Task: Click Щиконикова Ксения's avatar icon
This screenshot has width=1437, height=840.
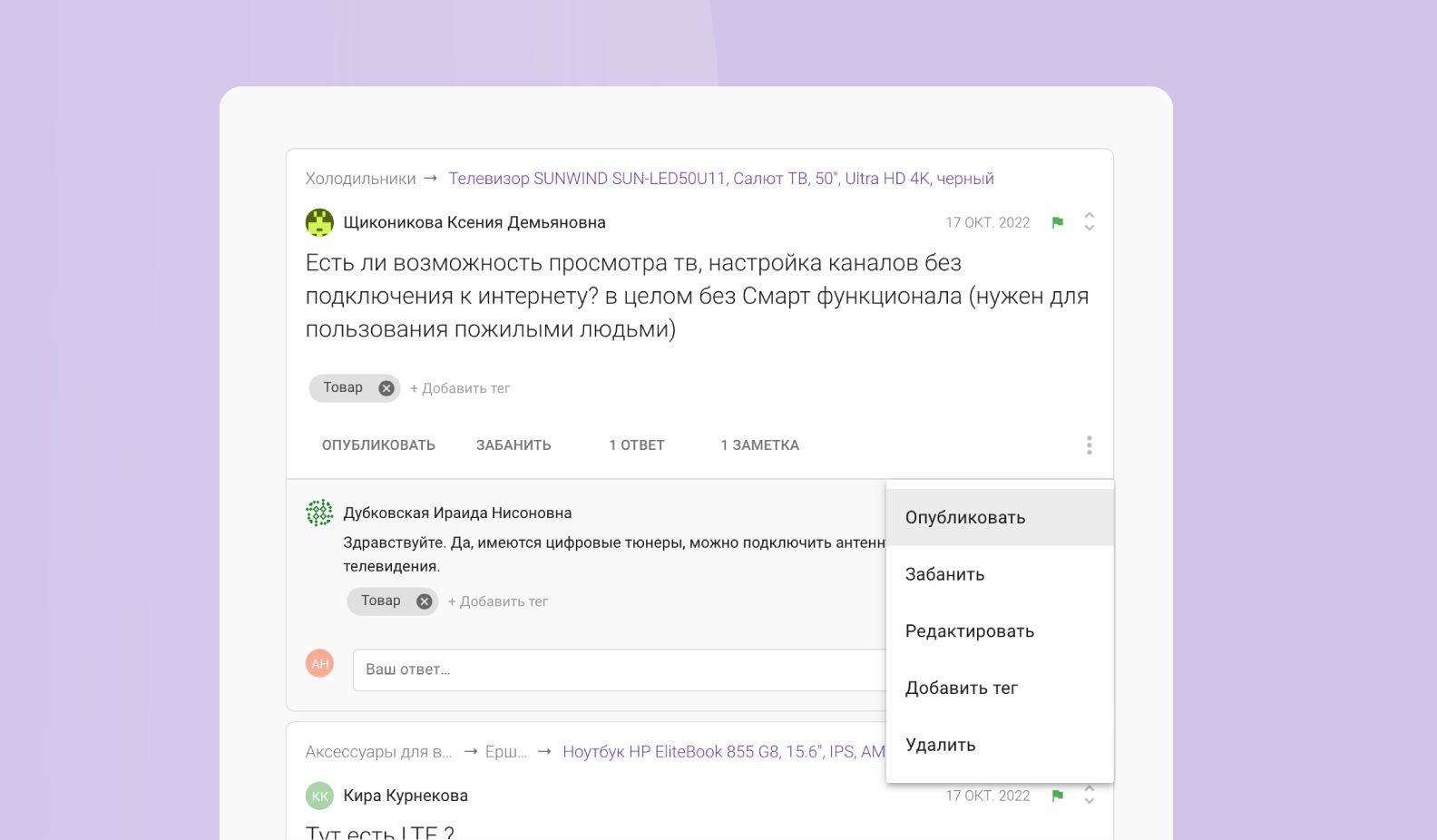Action: click(319, 223)
